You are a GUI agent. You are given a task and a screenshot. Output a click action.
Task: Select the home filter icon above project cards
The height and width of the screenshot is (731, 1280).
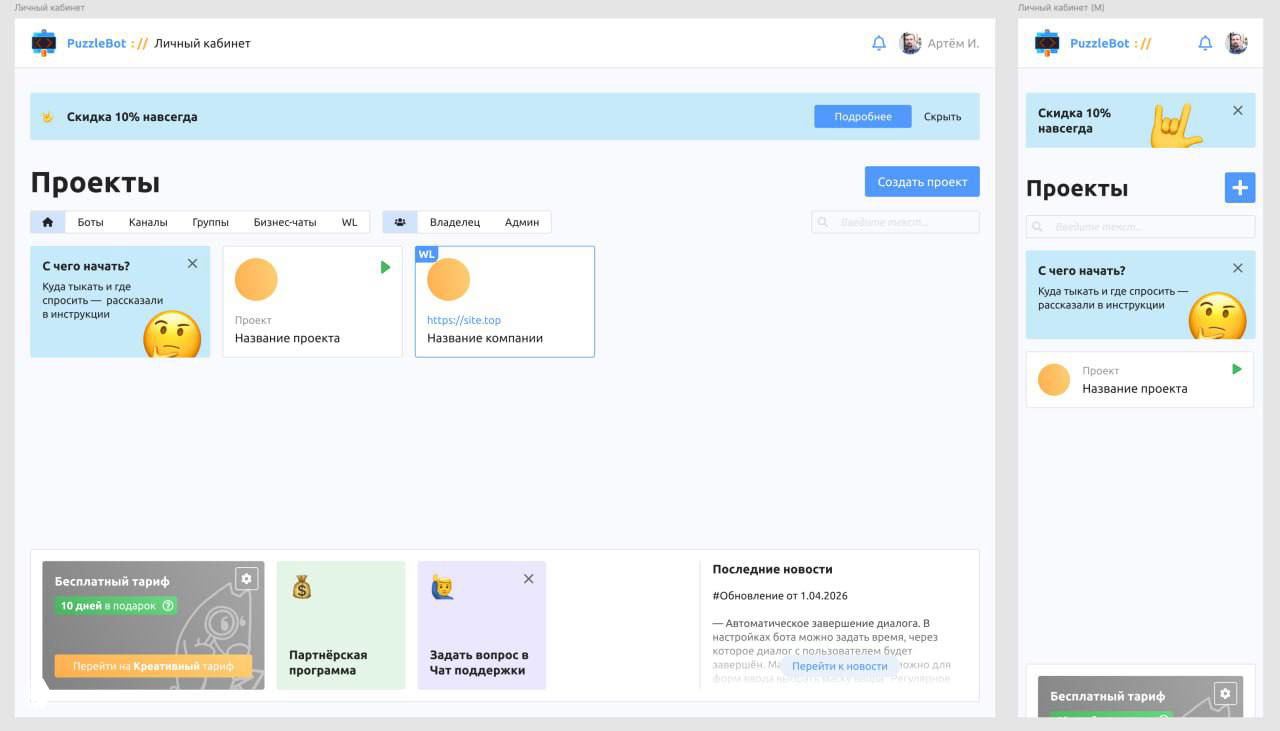[47, 222]
